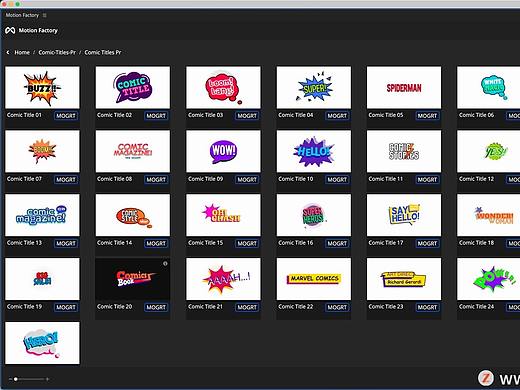Screen dimensions: 520x390
Task: Select the HERO! thumbnail in last row
Action: click(x=42, y=343)
